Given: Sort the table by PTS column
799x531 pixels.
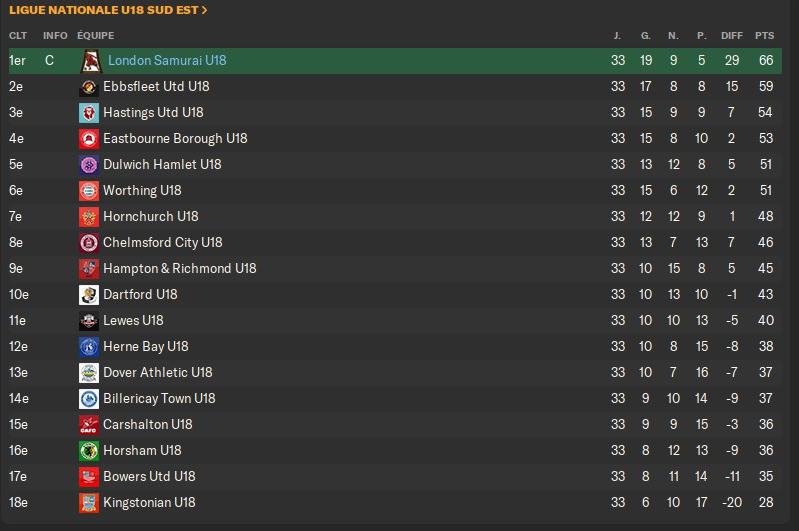Looking at the screenshot, I should [765, 36].
